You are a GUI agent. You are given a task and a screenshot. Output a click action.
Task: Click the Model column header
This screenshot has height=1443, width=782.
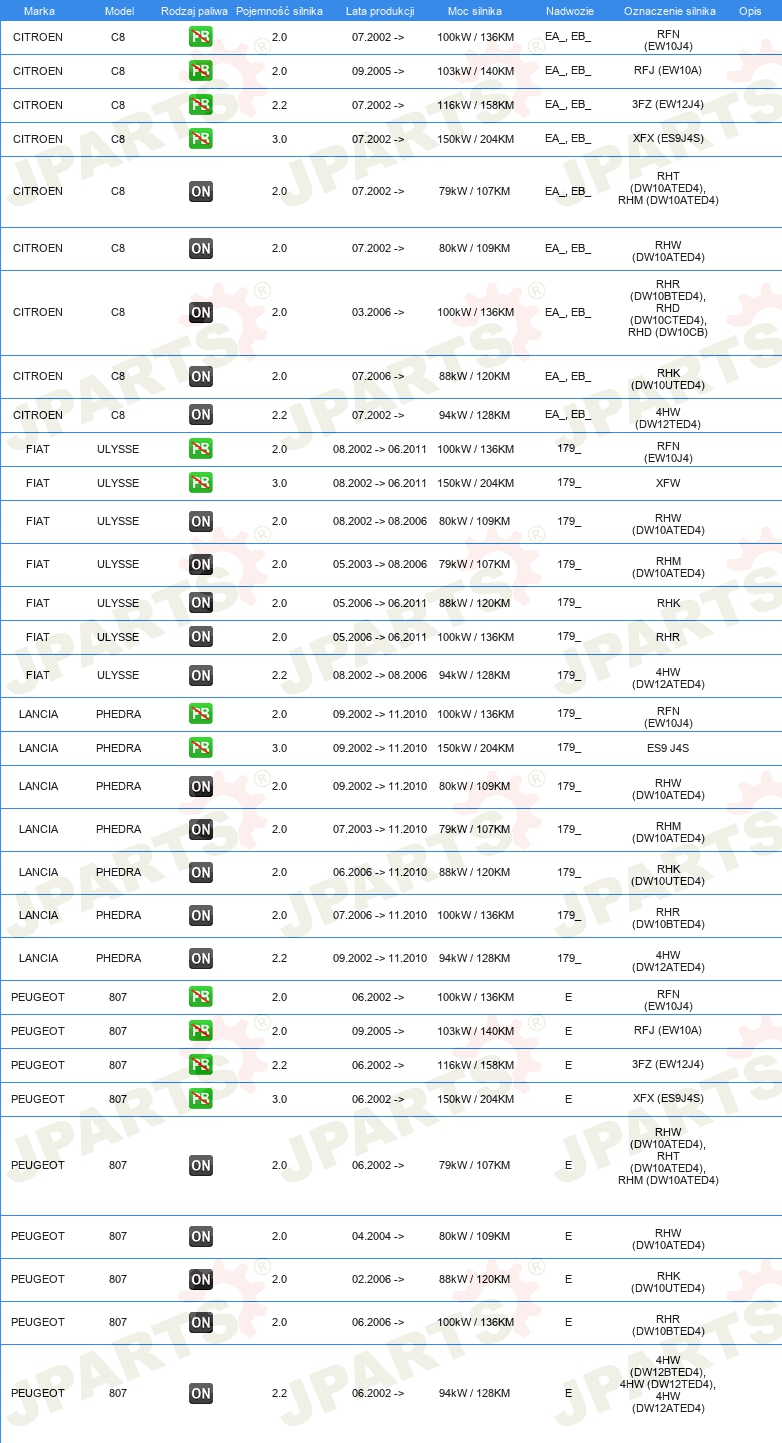tap(119, 11)
